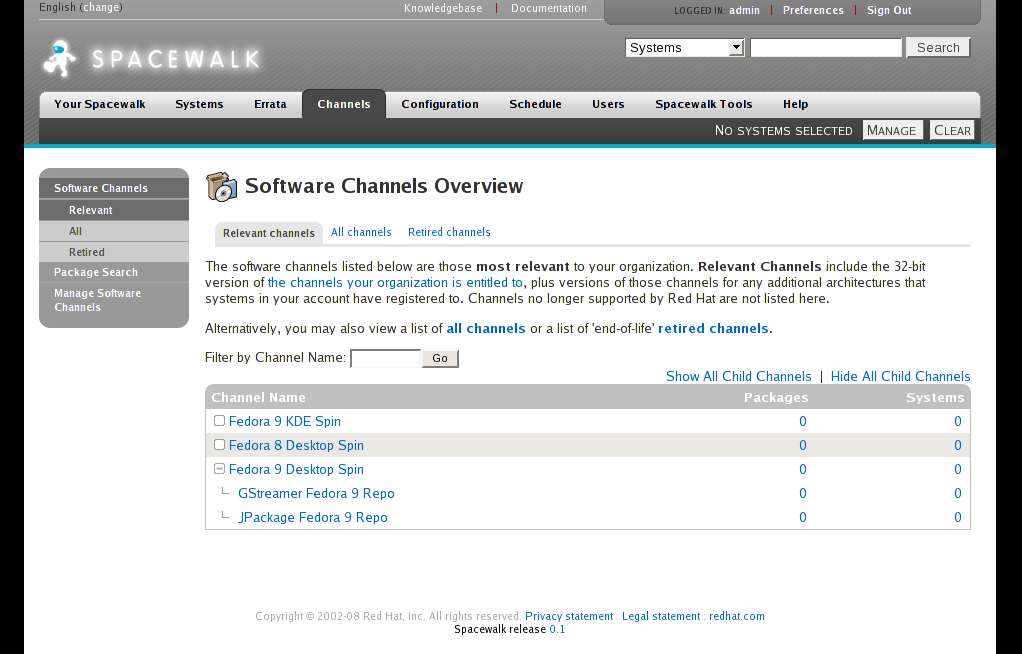Image resolution: width=1022 pixels, height=654 pixels.
Task: Open the Knowledgebase link
Action: (x=443, y=8)
